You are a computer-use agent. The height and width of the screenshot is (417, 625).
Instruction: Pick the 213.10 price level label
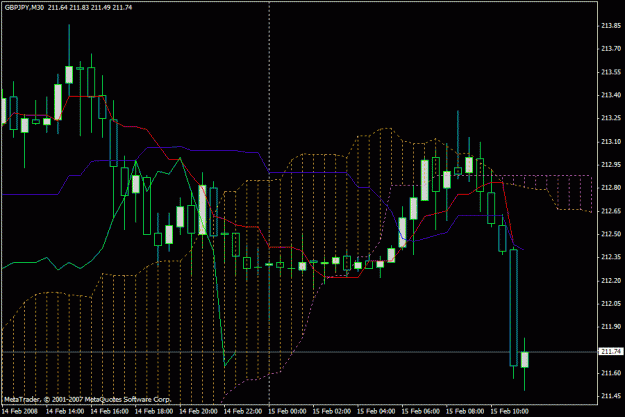(611, 142)
